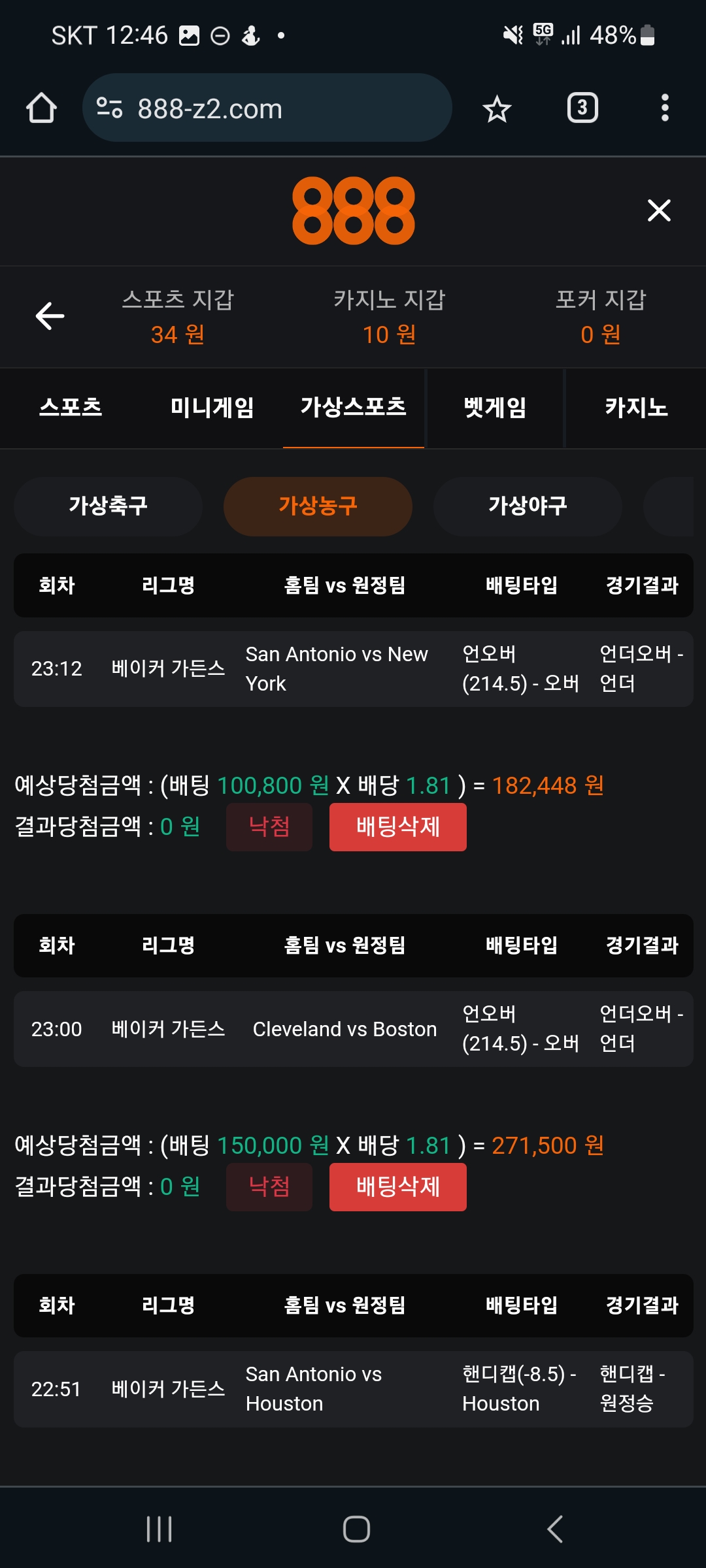This screenshot has height=1568, width=706.
Task: Tap the site settings icon in address bar
Action: point(109,108)
